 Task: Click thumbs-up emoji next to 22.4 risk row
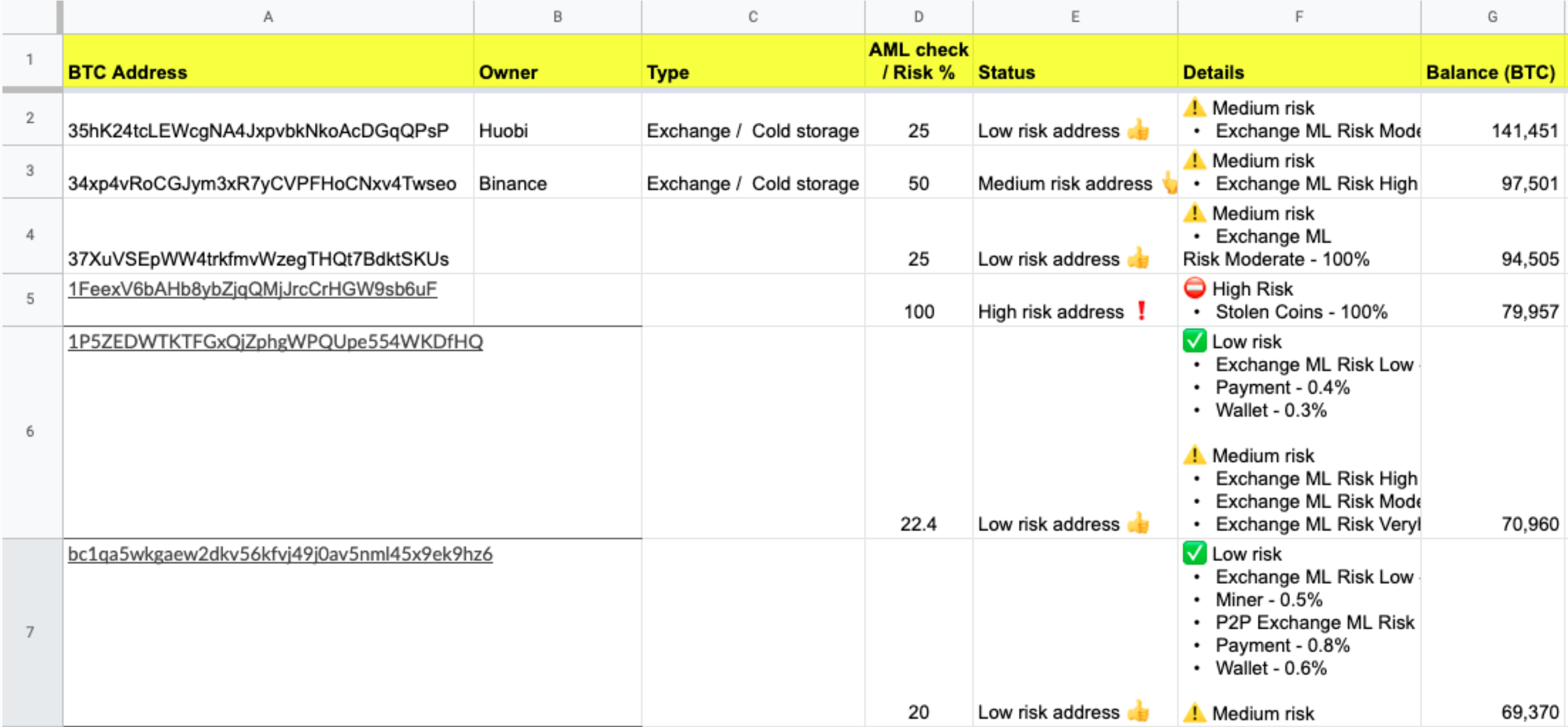1138,524
